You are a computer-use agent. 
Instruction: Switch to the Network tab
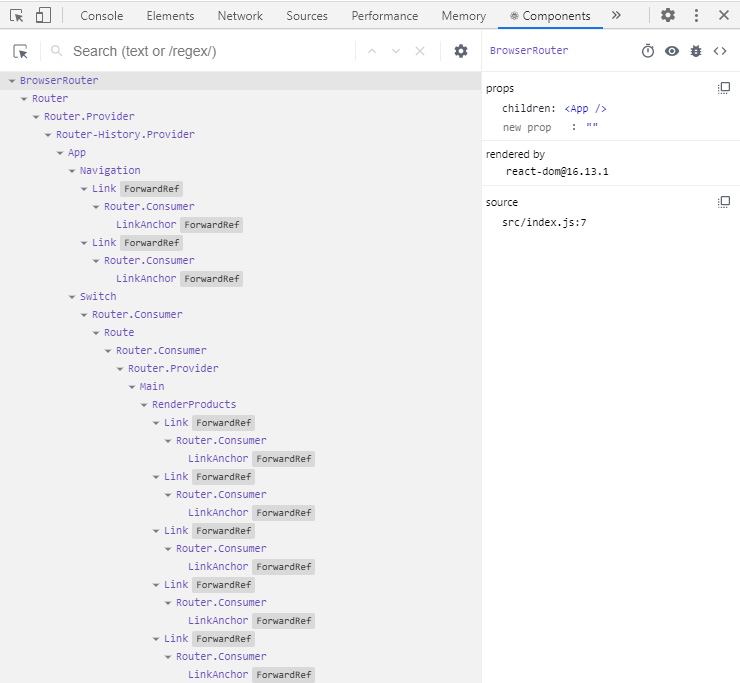(240, 16)
